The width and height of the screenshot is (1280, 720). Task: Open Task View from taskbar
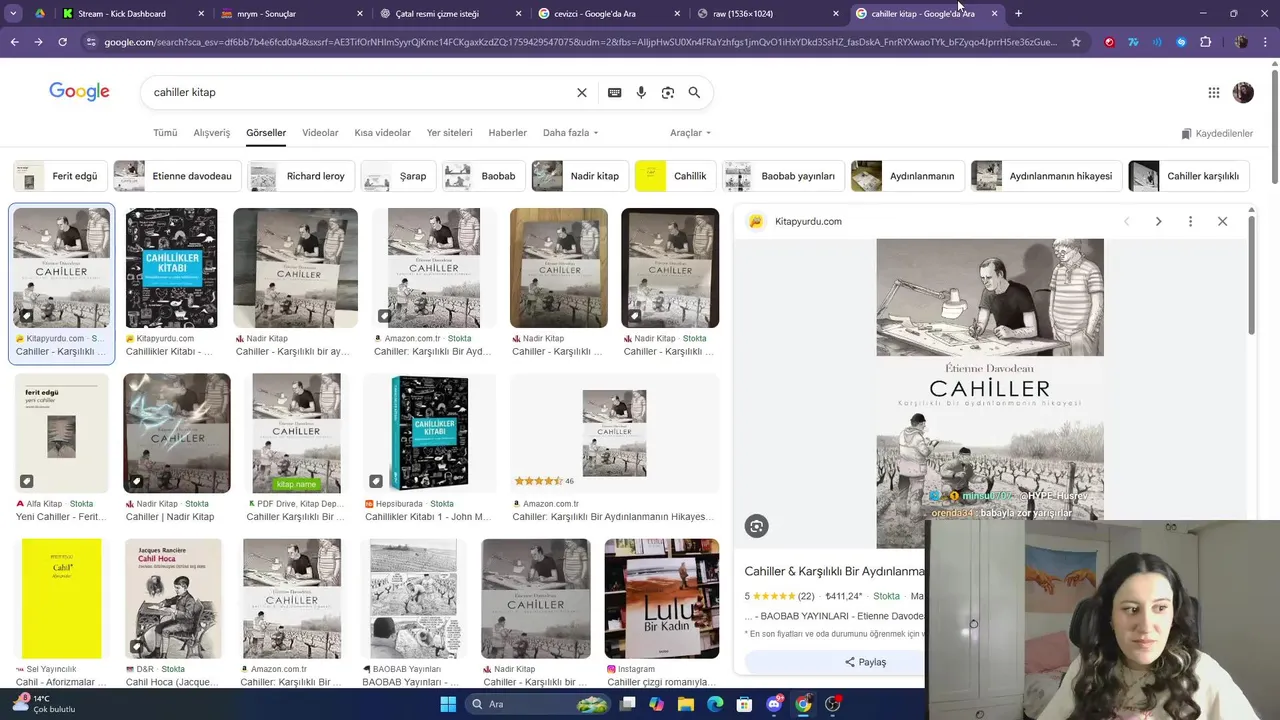tap(627, 704)
